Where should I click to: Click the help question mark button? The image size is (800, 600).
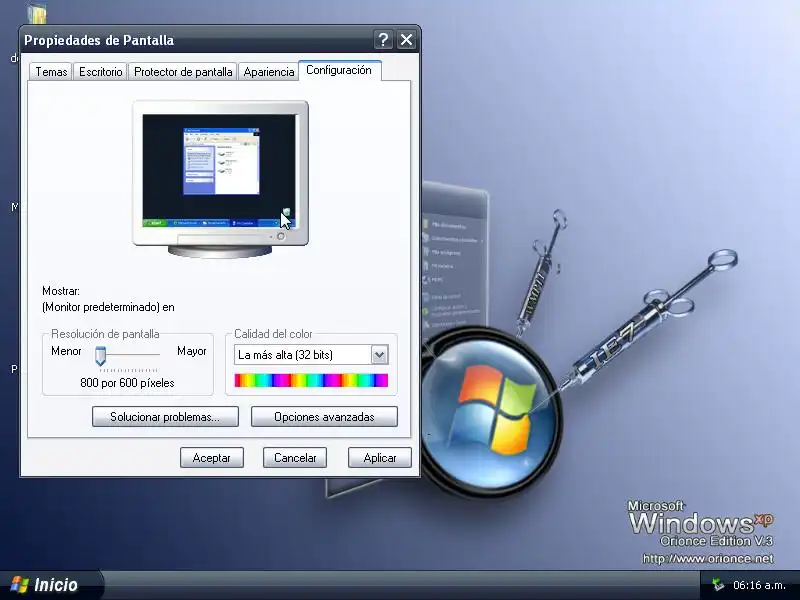[383, 39]
